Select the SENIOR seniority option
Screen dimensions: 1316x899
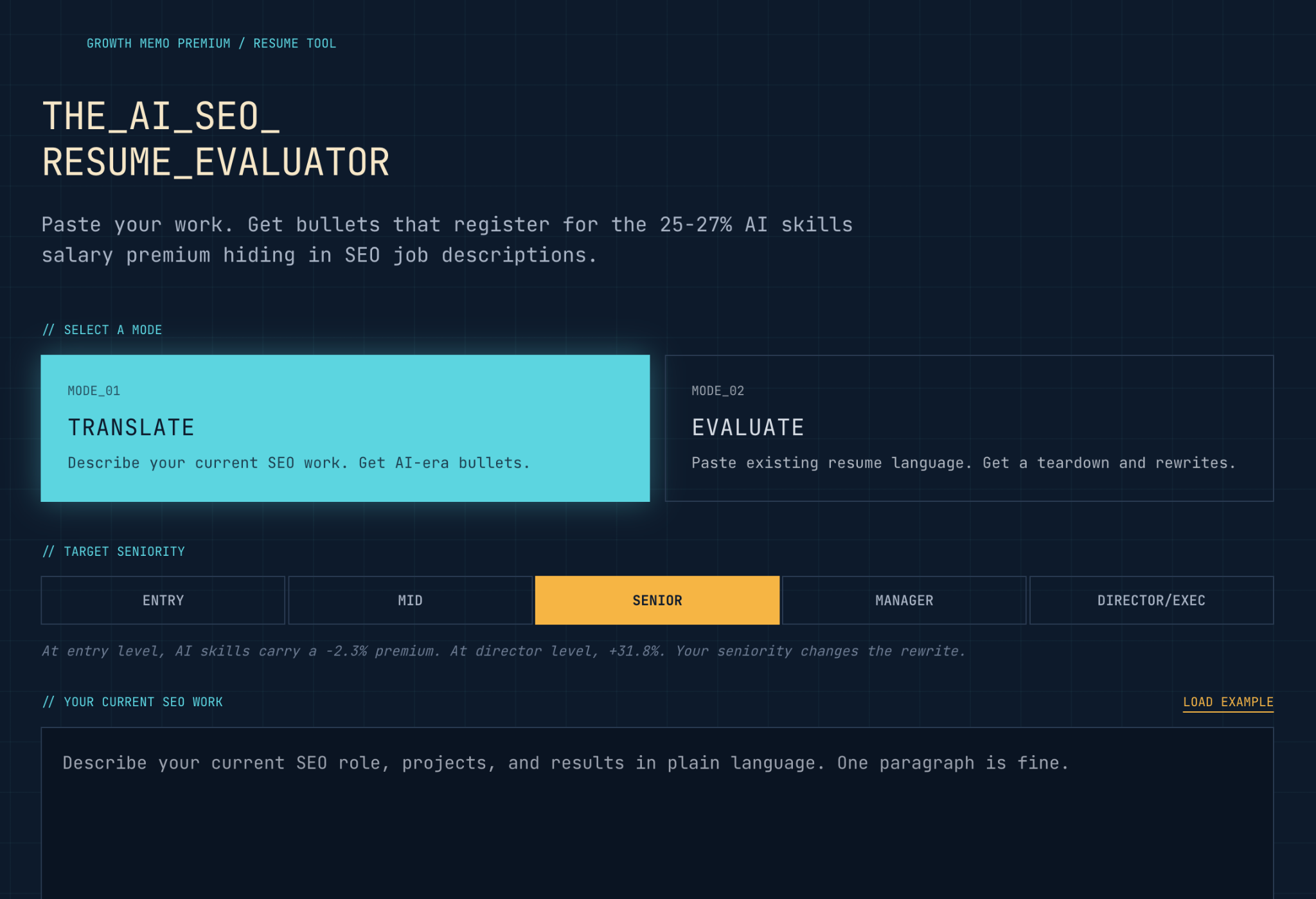(657, 600)
